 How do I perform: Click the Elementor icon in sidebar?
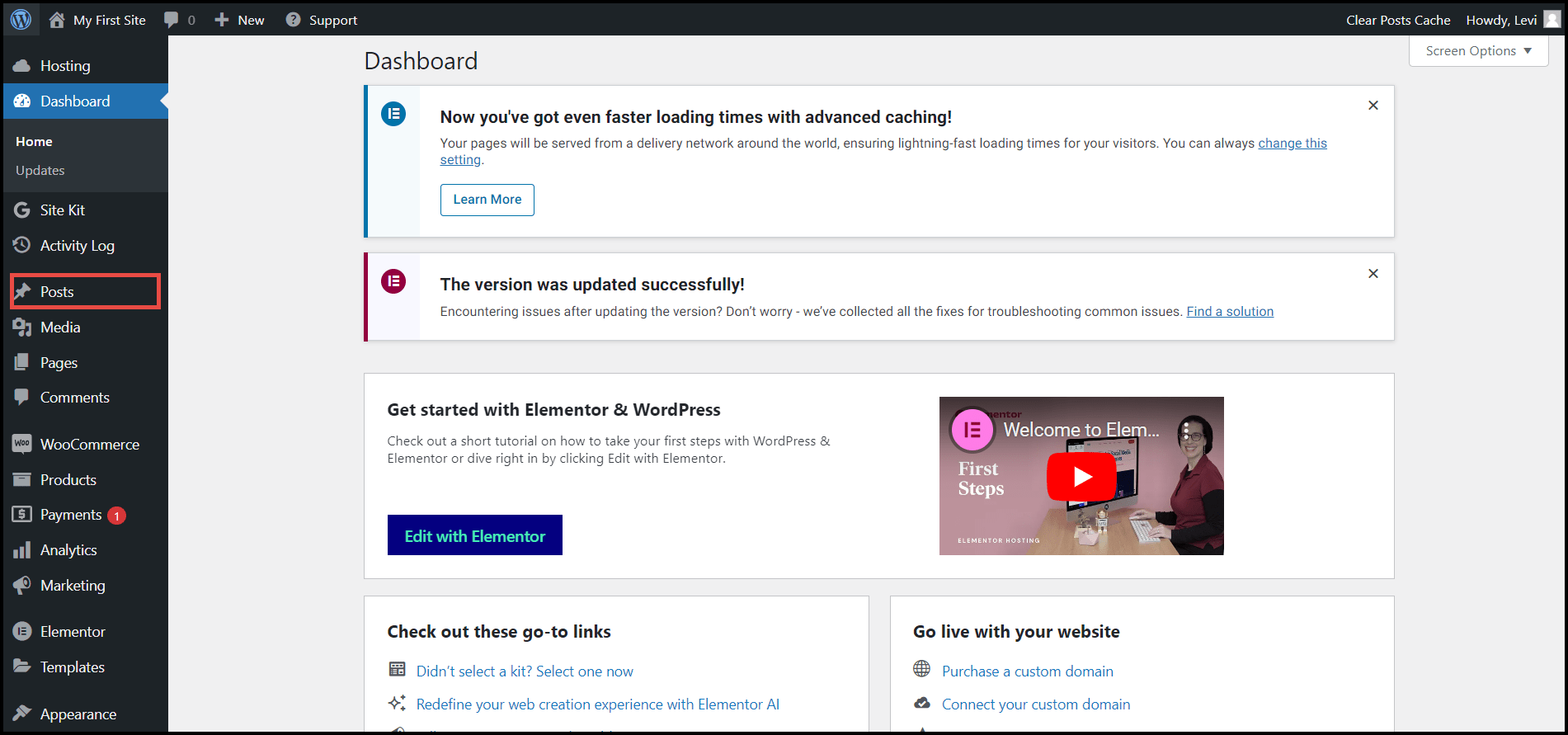pos(22,632)
